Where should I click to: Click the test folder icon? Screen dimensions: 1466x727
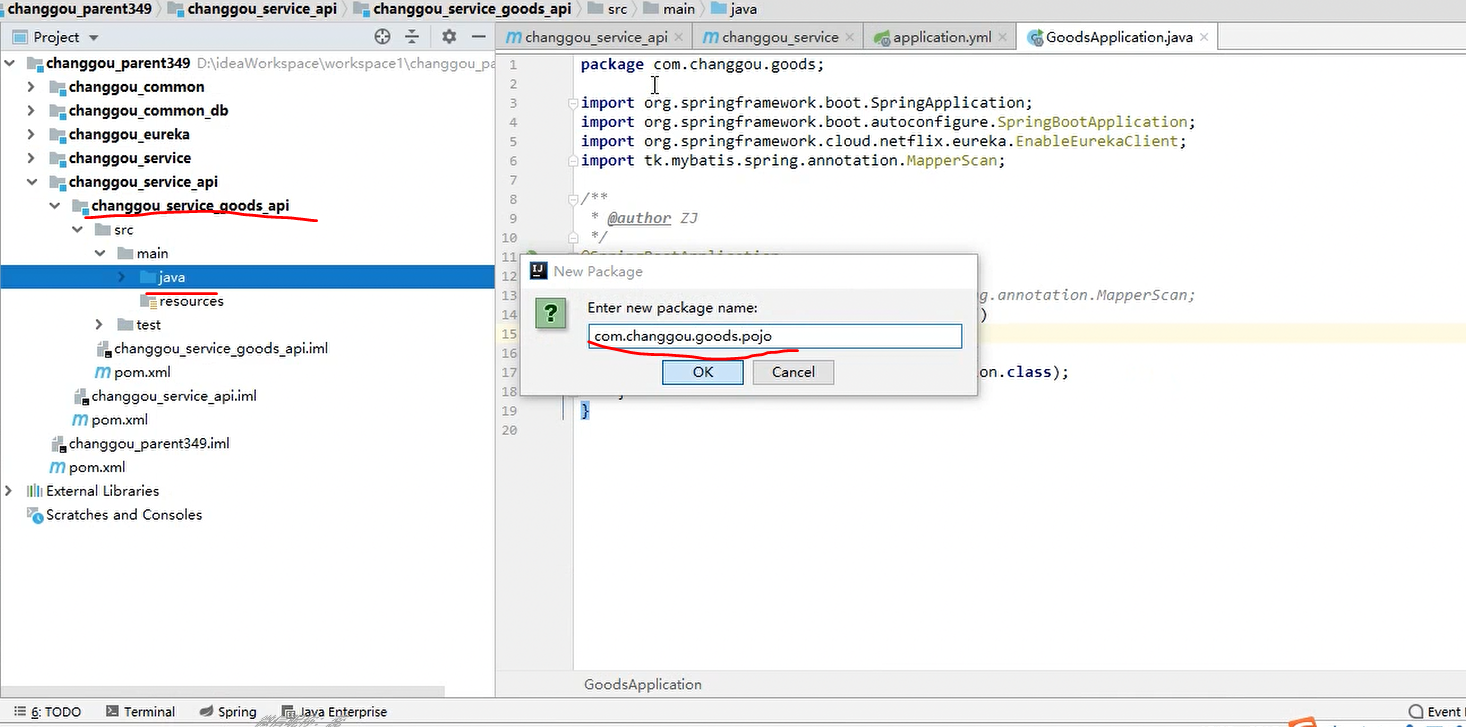[125, 325]
